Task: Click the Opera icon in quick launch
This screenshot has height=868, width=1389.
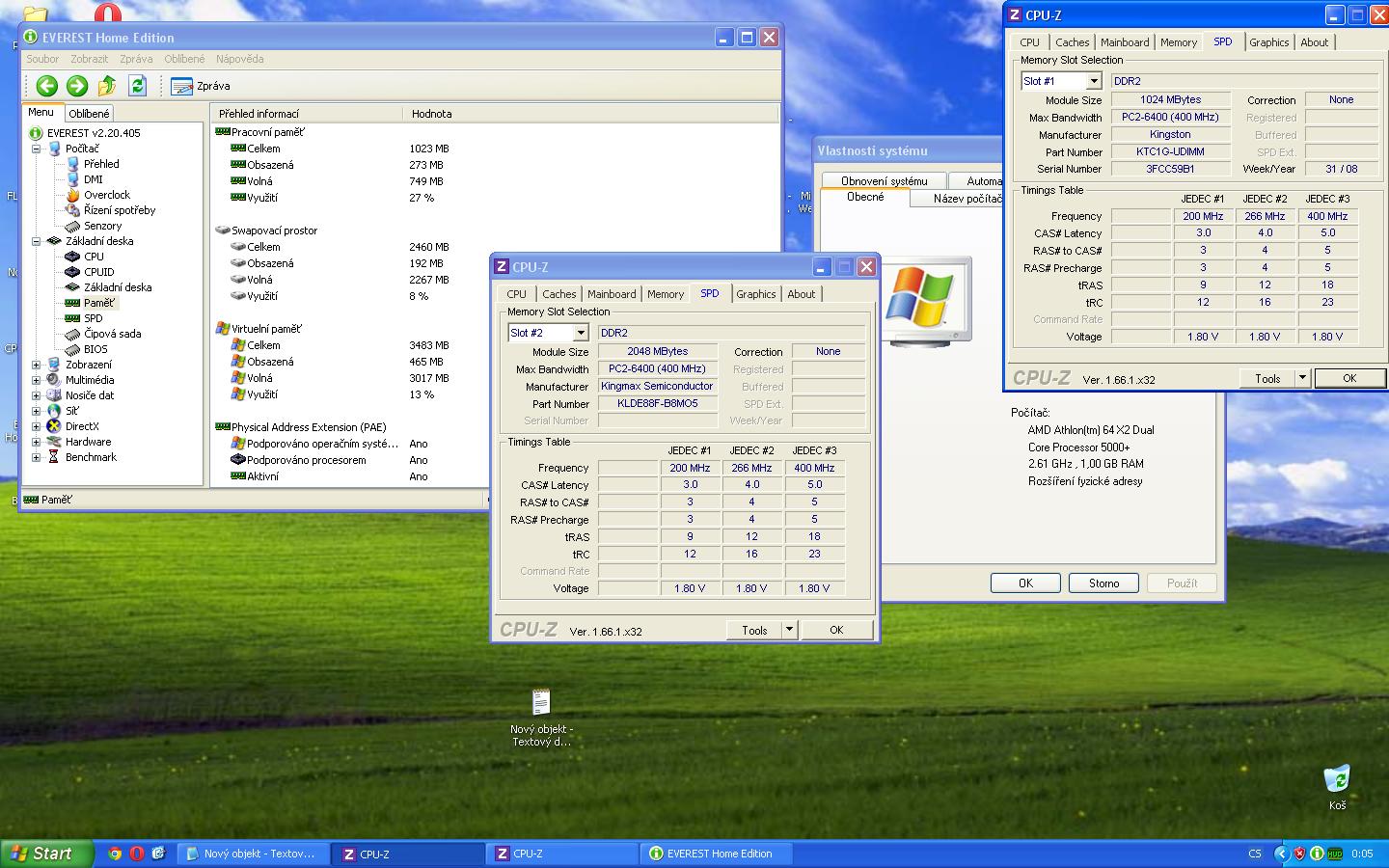Action: [137, 854]
